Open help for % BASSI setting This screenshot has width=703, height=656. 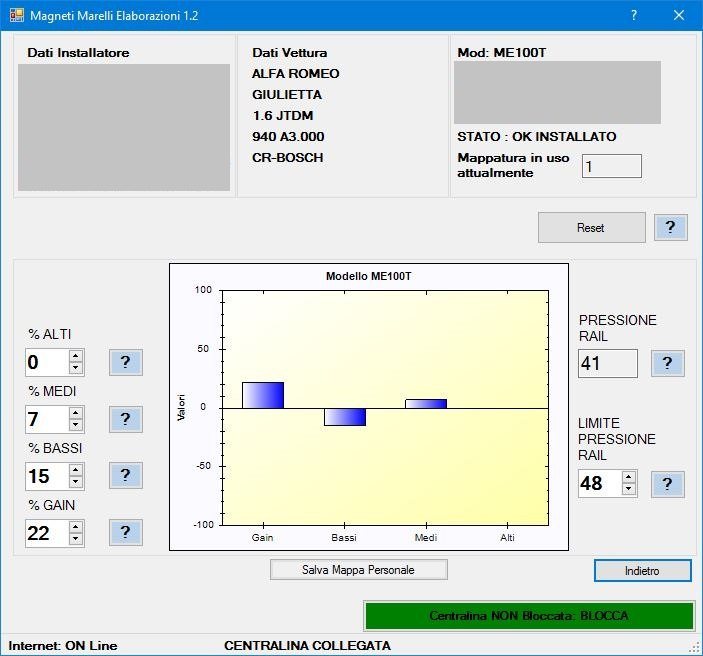coord(126,476)
